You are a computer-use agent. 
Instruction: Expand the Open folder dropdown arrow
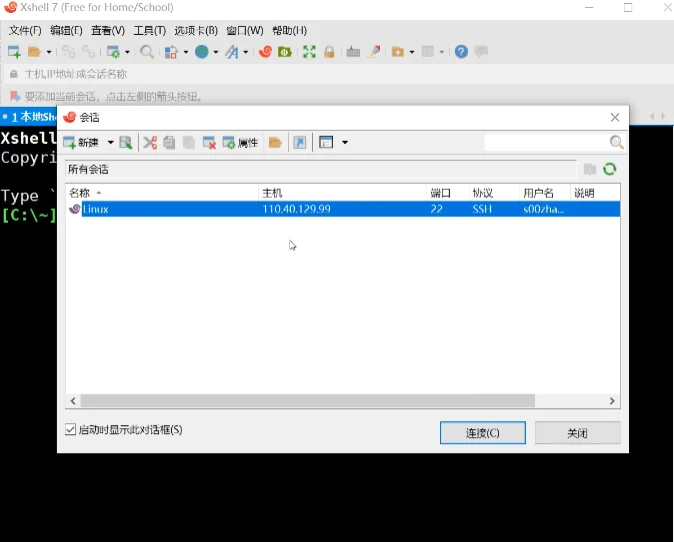pos(49,52)
